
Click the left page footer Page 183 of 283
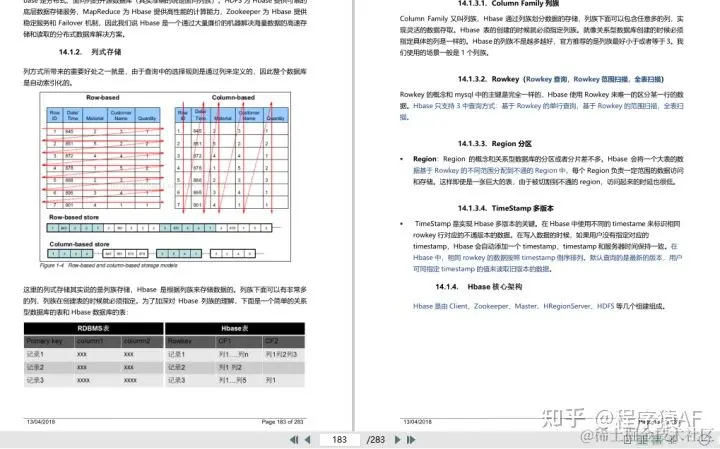point(282,422)
